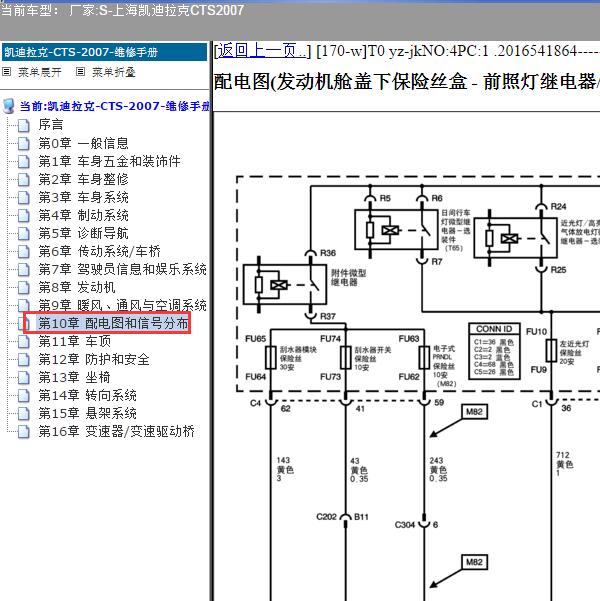Image resolution: width=600 pixels, height=601 pixels.
Task: Click the page icon beside 序言
Action: click(x=24, y=125)
